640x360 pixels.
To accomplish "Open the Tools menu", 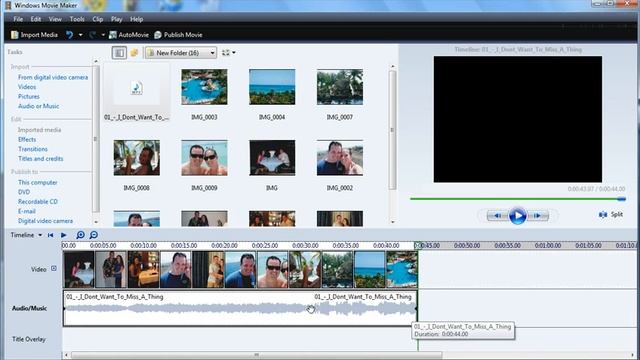I will tap(77, 19).
